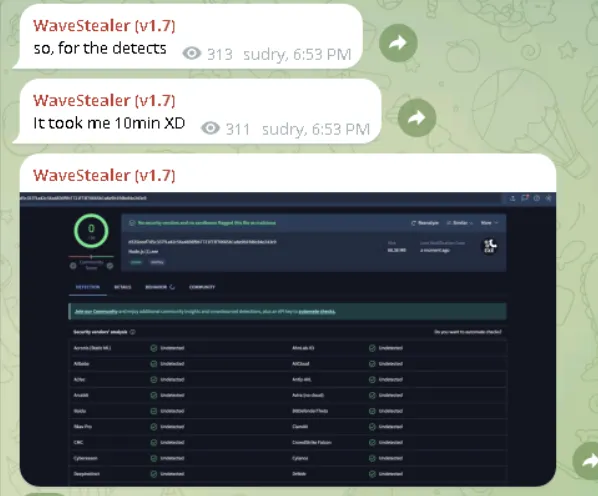The image size is (598, 496).
Task: Click the "a moment ago" analysis date value
Action: pyautogui.click(x=435, y=250)
